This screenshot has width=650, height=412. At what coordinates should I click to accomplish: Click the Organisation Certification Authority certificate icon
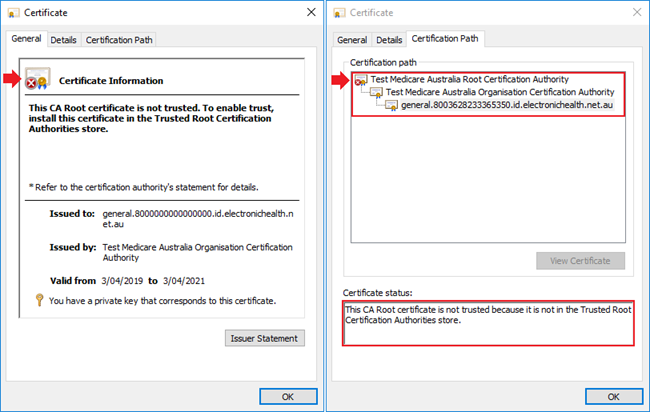point(376,92)
